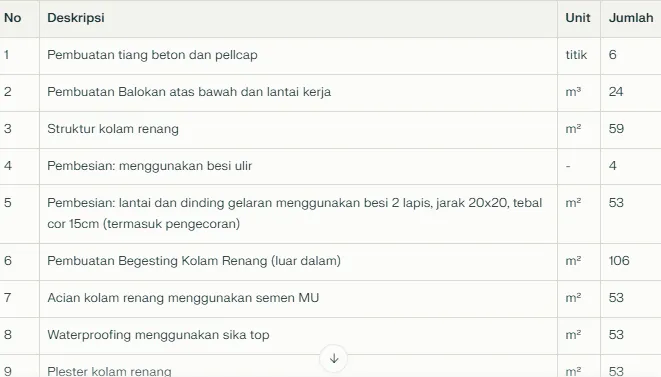Click m² unit in Waterproofing row
Screen dimensions: 661x377
[573, 335]
